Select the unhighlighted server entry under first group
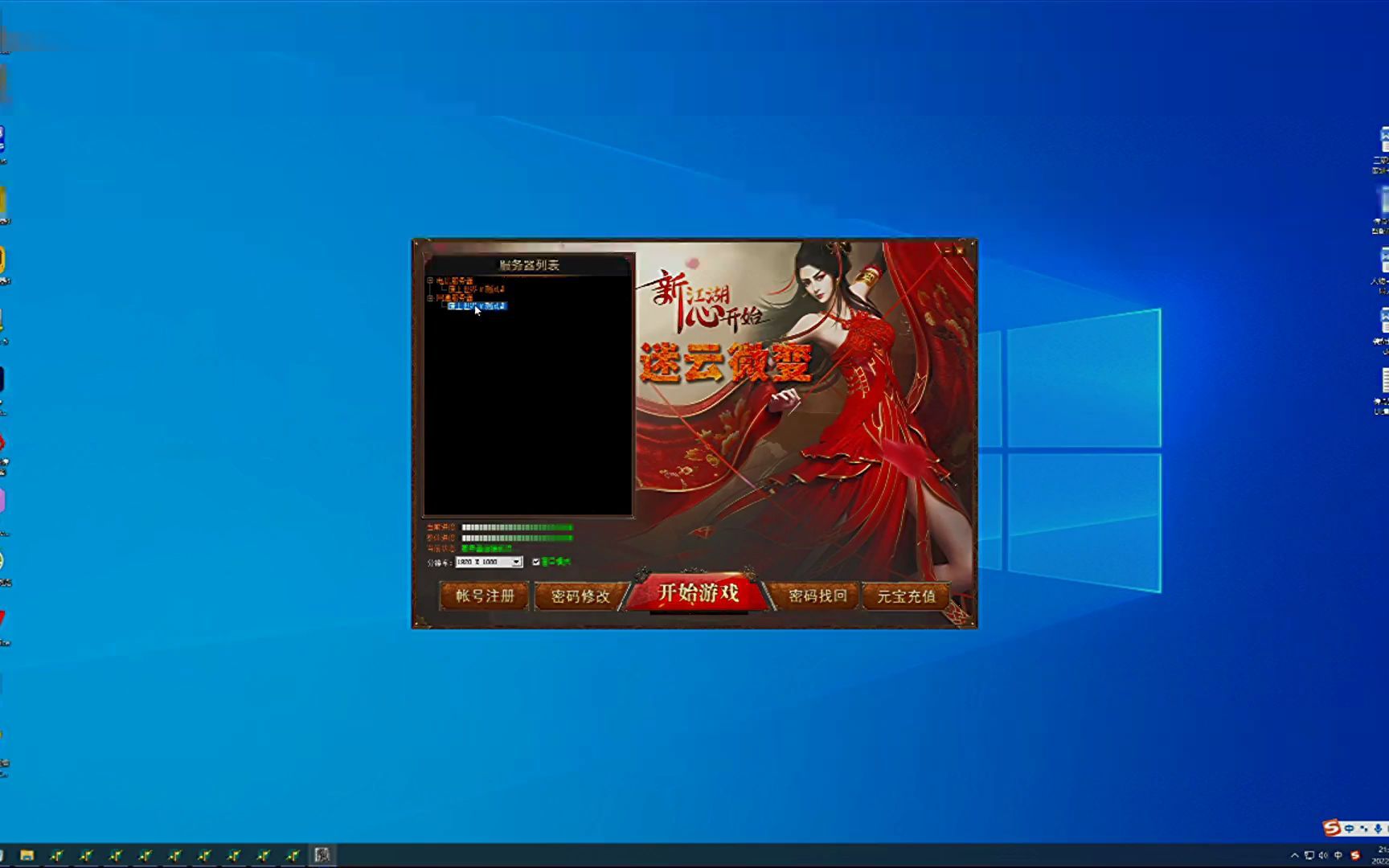Viewport: 1389px width, 868px height. click(476, 289)
